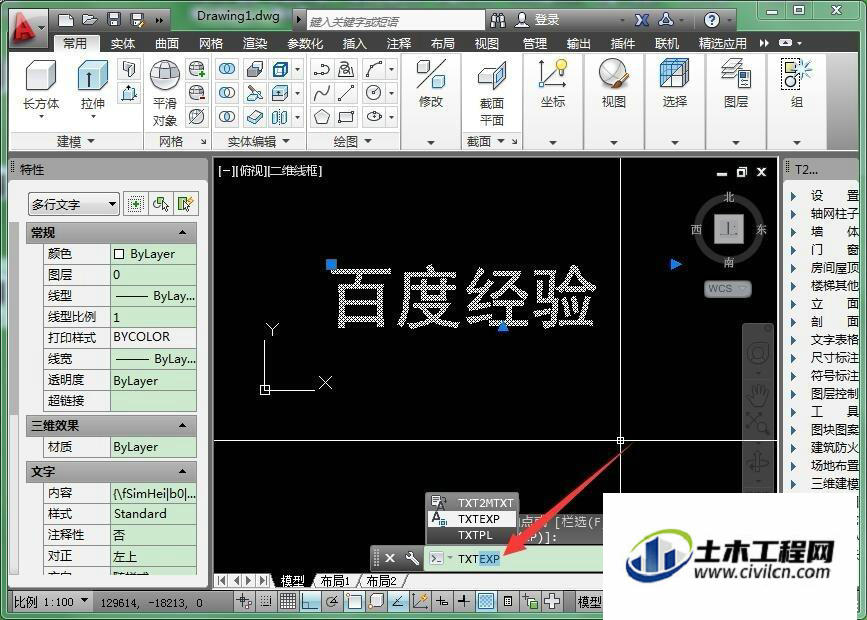
Task: Open the 多行文字 object type dropdown
Action: [x=73, y=205]
